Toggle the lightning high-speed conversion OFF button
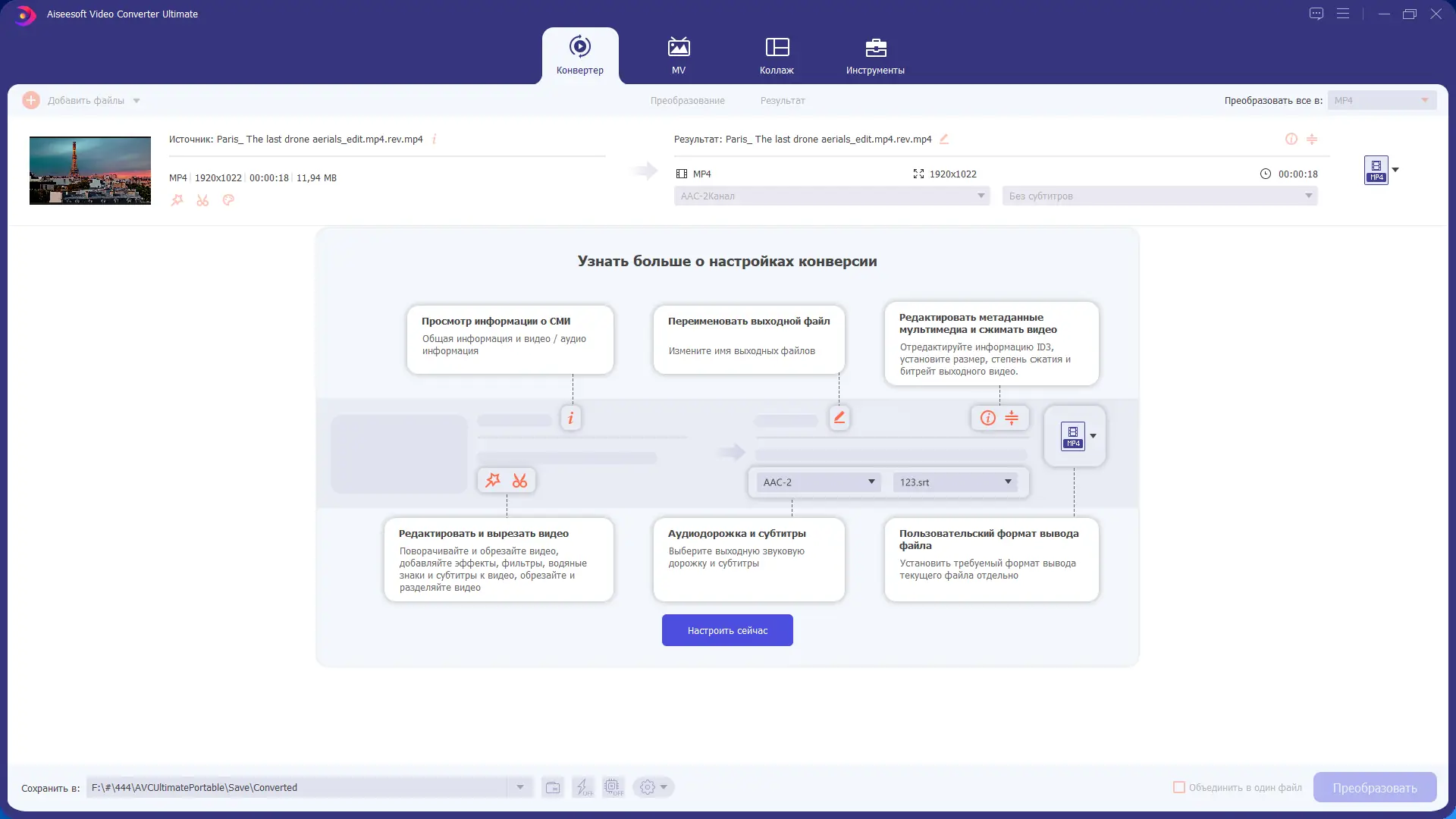Image resolution: width=1456 pixels, height=819 pixels. 583,787
